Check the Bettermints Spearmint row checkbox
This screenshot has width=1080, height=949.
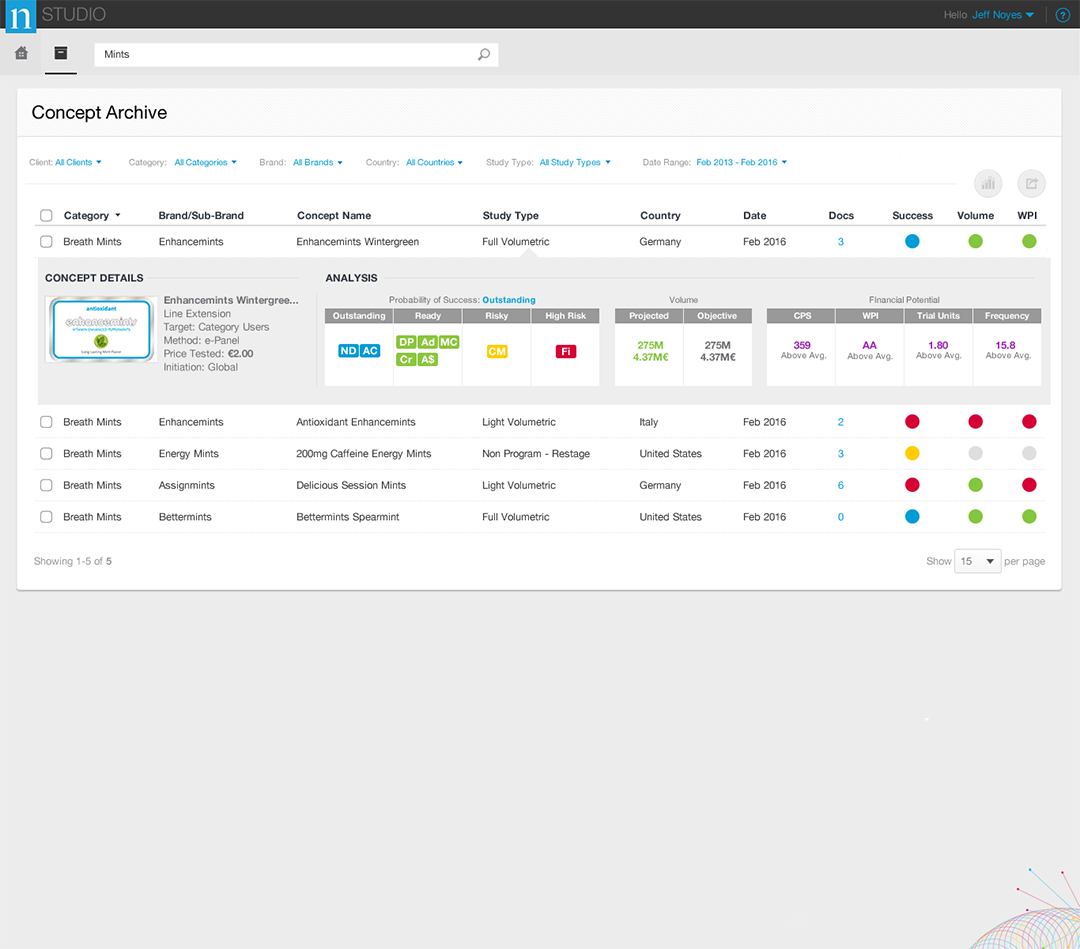46,517
